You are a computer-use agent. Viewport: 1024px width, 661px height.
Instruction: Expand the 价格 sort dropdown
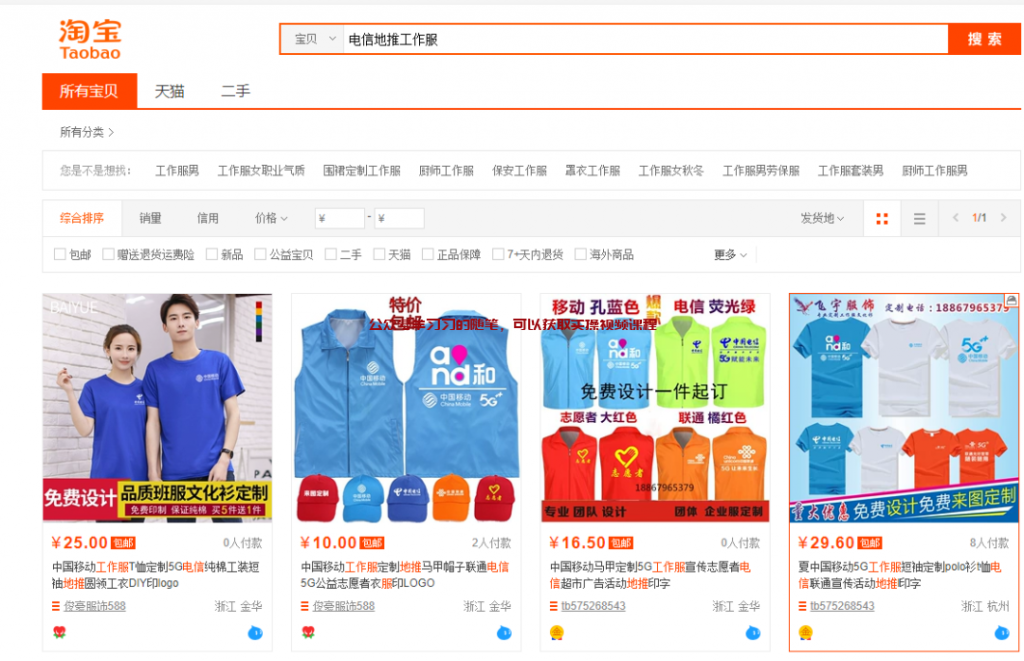pyautogui.click(x=271, y=218)
